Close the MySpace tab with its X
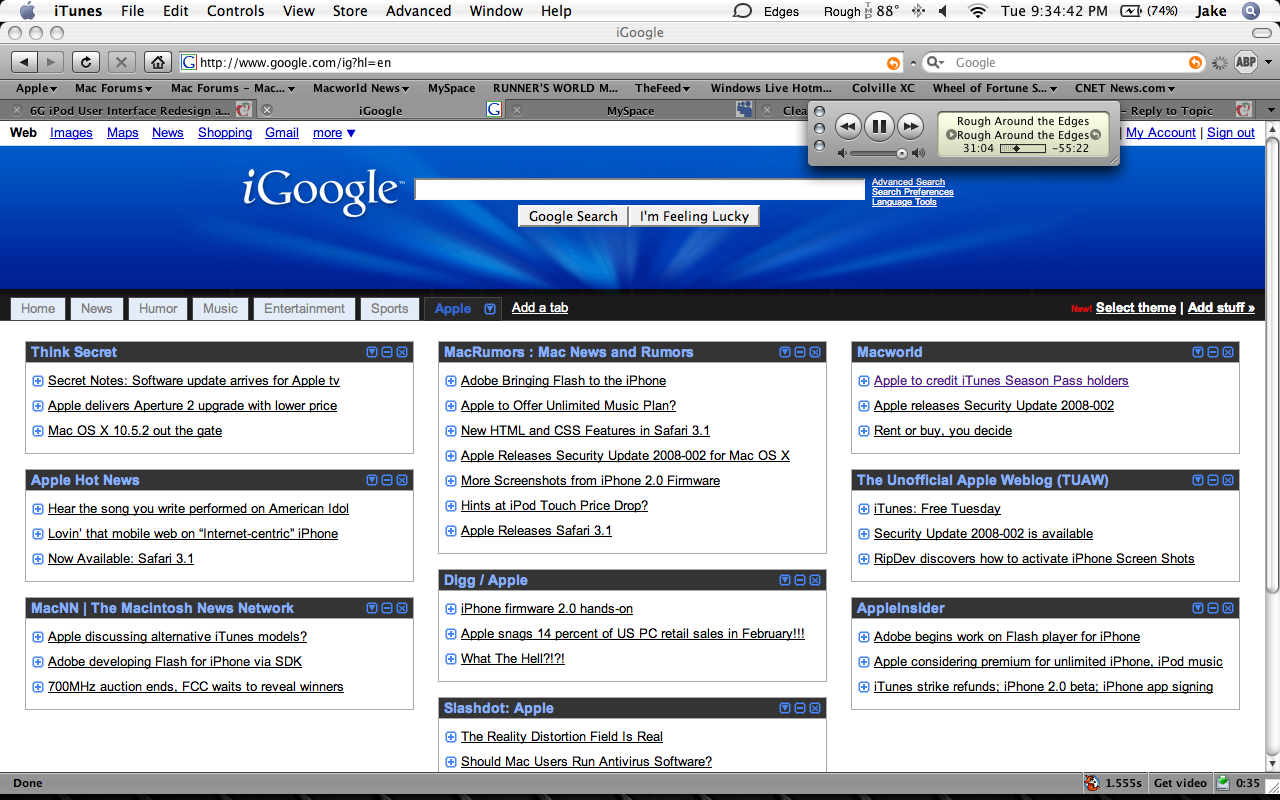Viewport: 1280px width, 800px height. tap(517, 110)
